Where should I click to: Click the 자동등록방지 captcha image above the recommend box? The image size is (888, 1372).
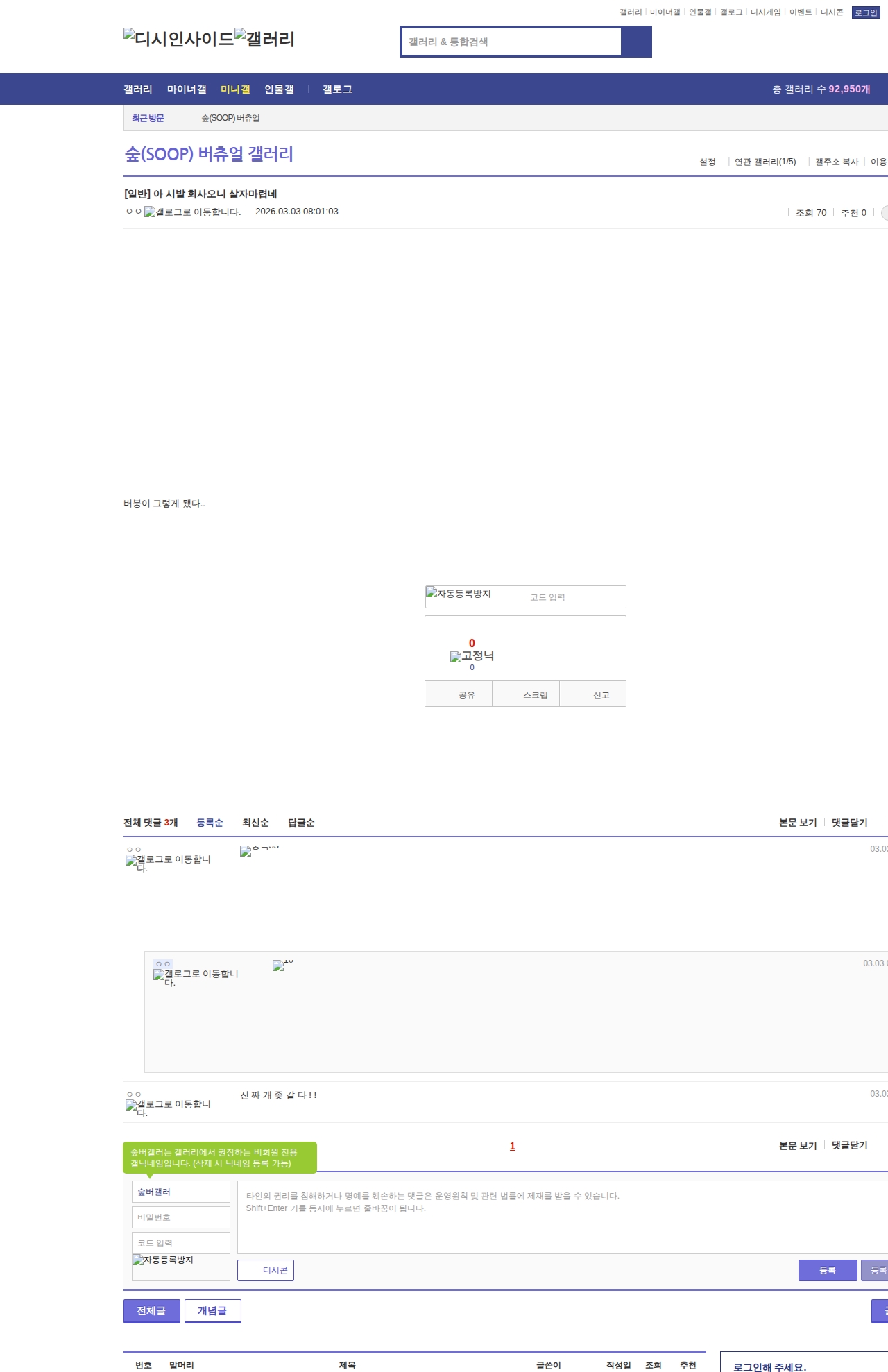pos(459,594)
